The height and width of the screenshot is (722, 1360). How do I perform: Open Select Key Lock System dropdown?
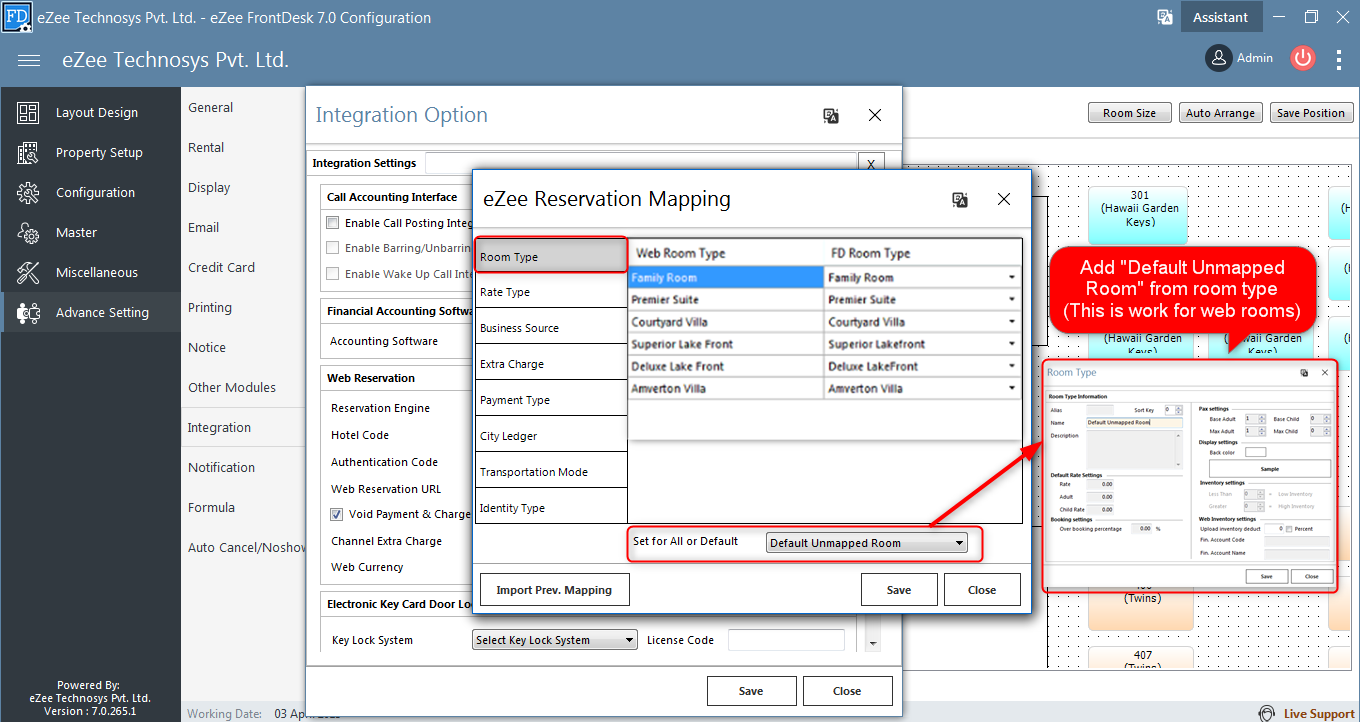click(554, 640)
